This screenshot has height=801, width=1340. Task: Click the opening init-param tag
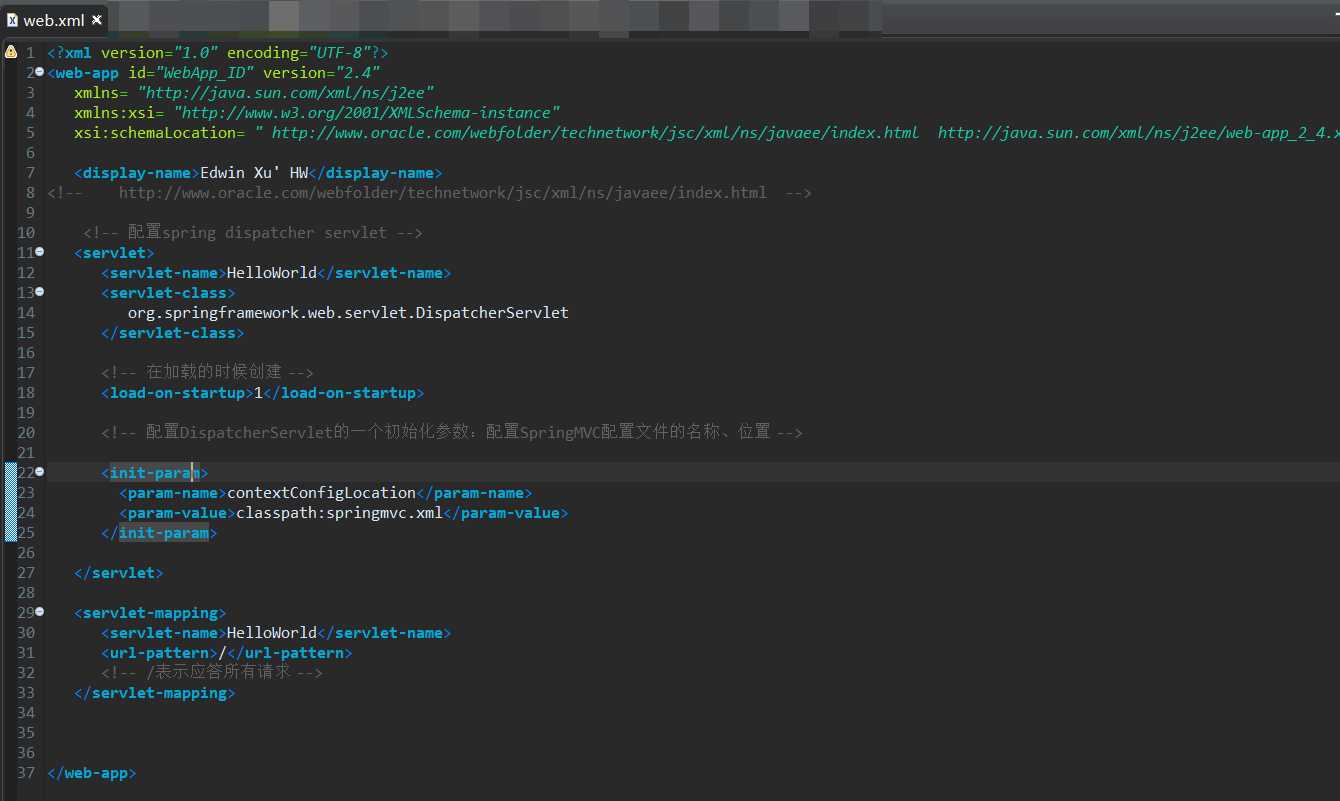[155, 472]
